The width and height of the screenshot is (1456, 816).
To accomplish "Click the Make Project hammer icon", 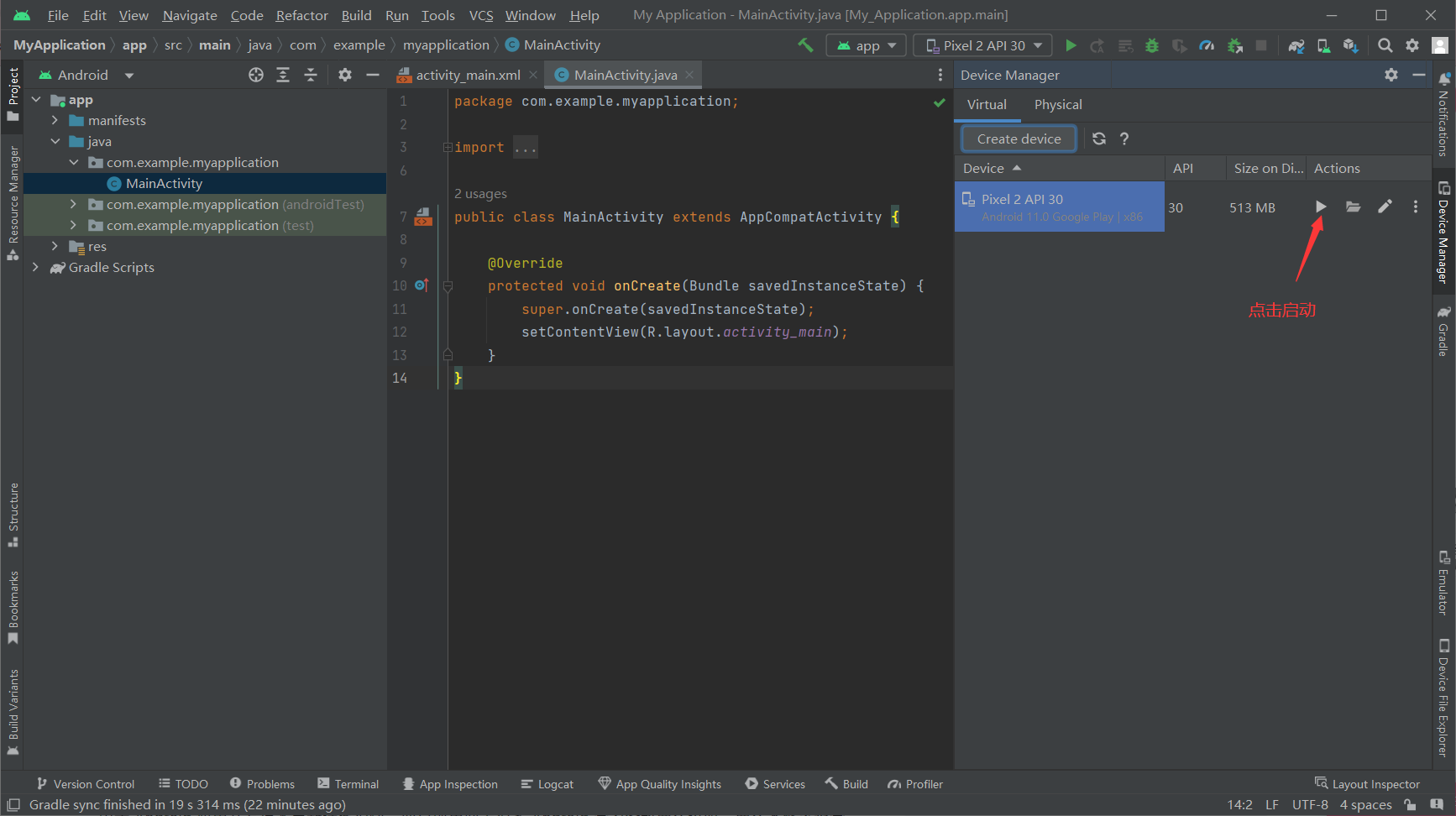I will (x=805, y=45).
